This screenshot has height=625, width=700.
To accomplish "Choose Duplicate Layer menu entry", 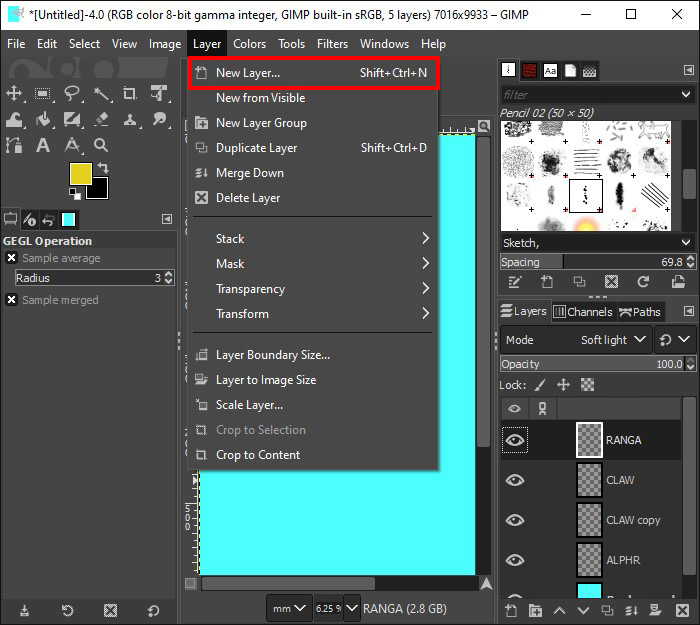I will [x=312, y=148].
